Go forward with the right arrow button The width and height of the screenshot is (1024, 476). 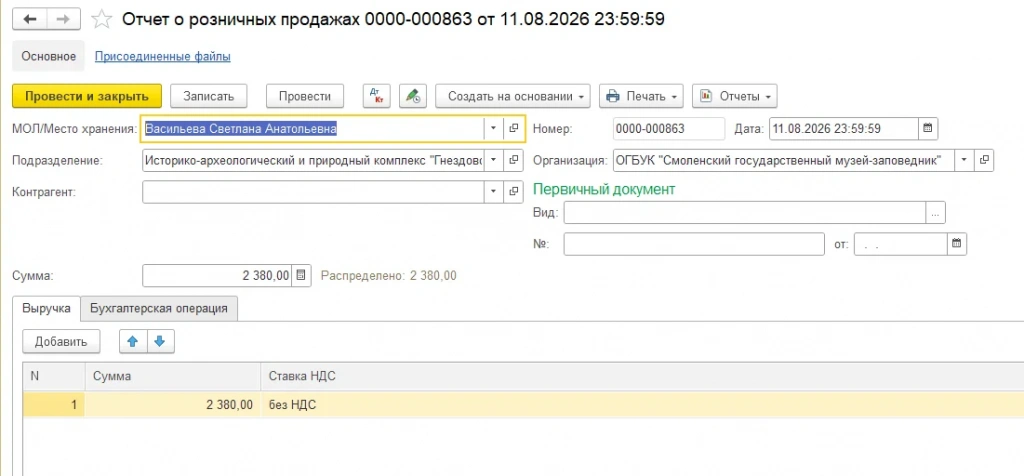pos(63,20)
